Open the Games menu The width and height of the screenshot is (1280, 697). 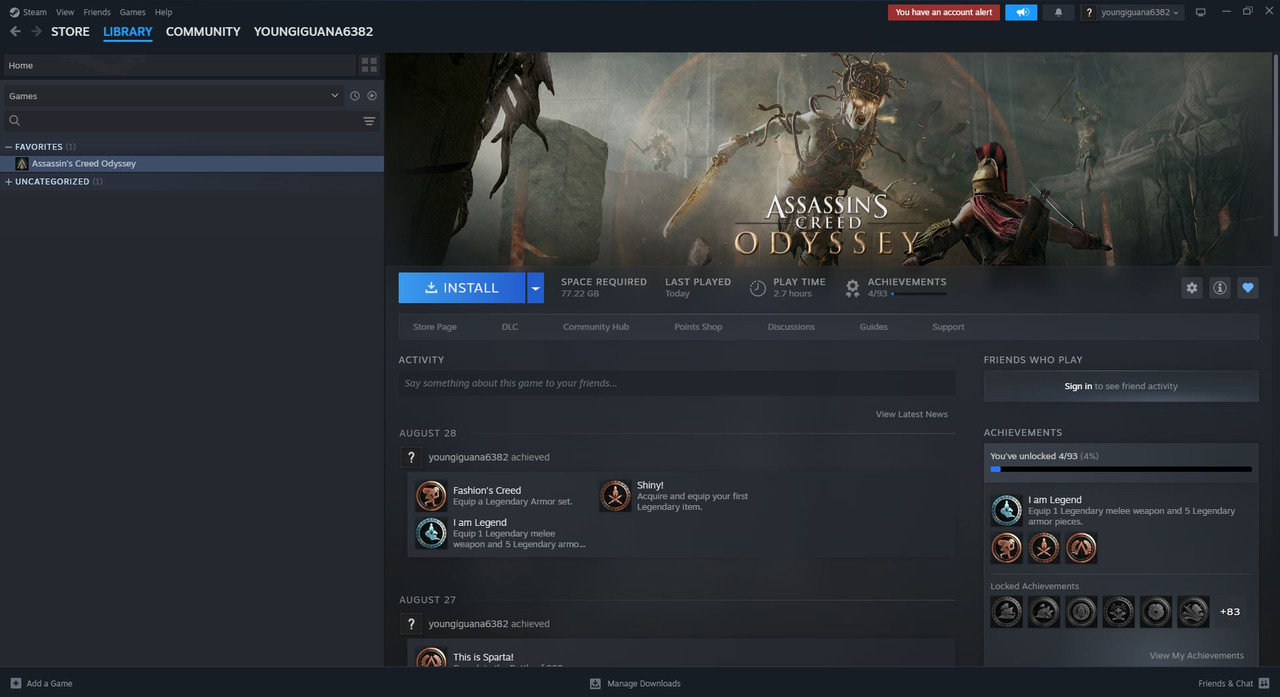coord(132,12)
